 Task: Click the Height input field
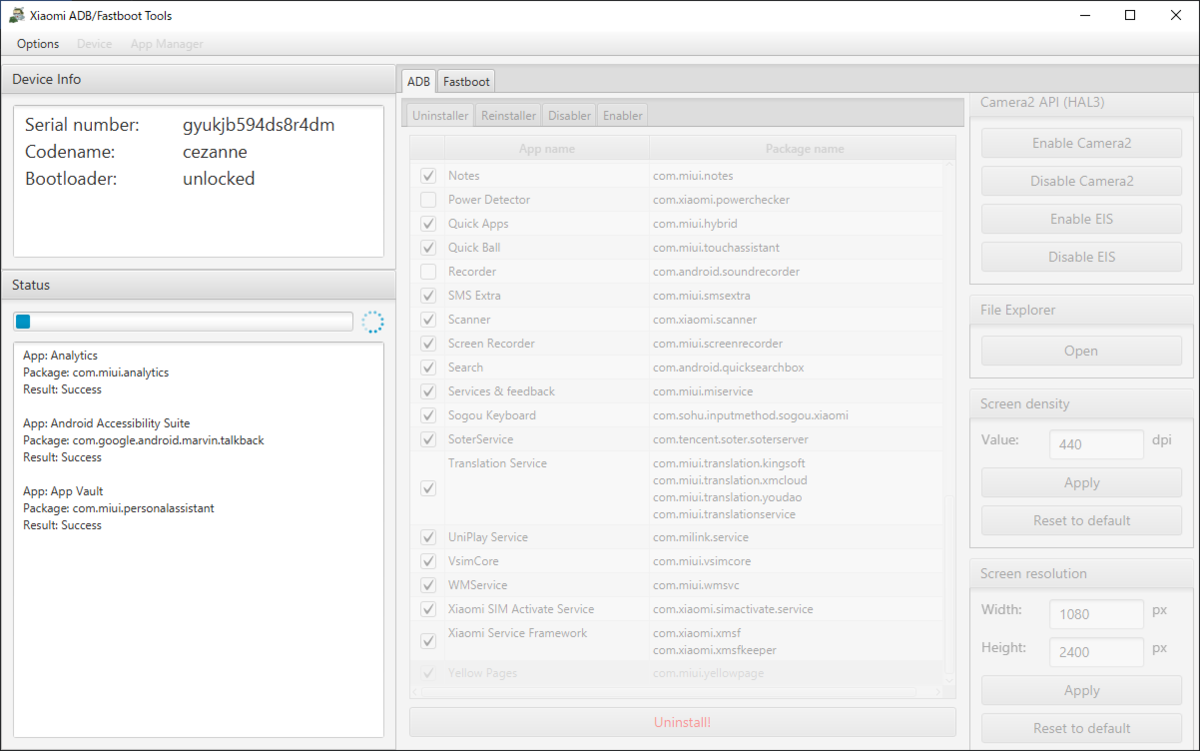click(1096, 652)
